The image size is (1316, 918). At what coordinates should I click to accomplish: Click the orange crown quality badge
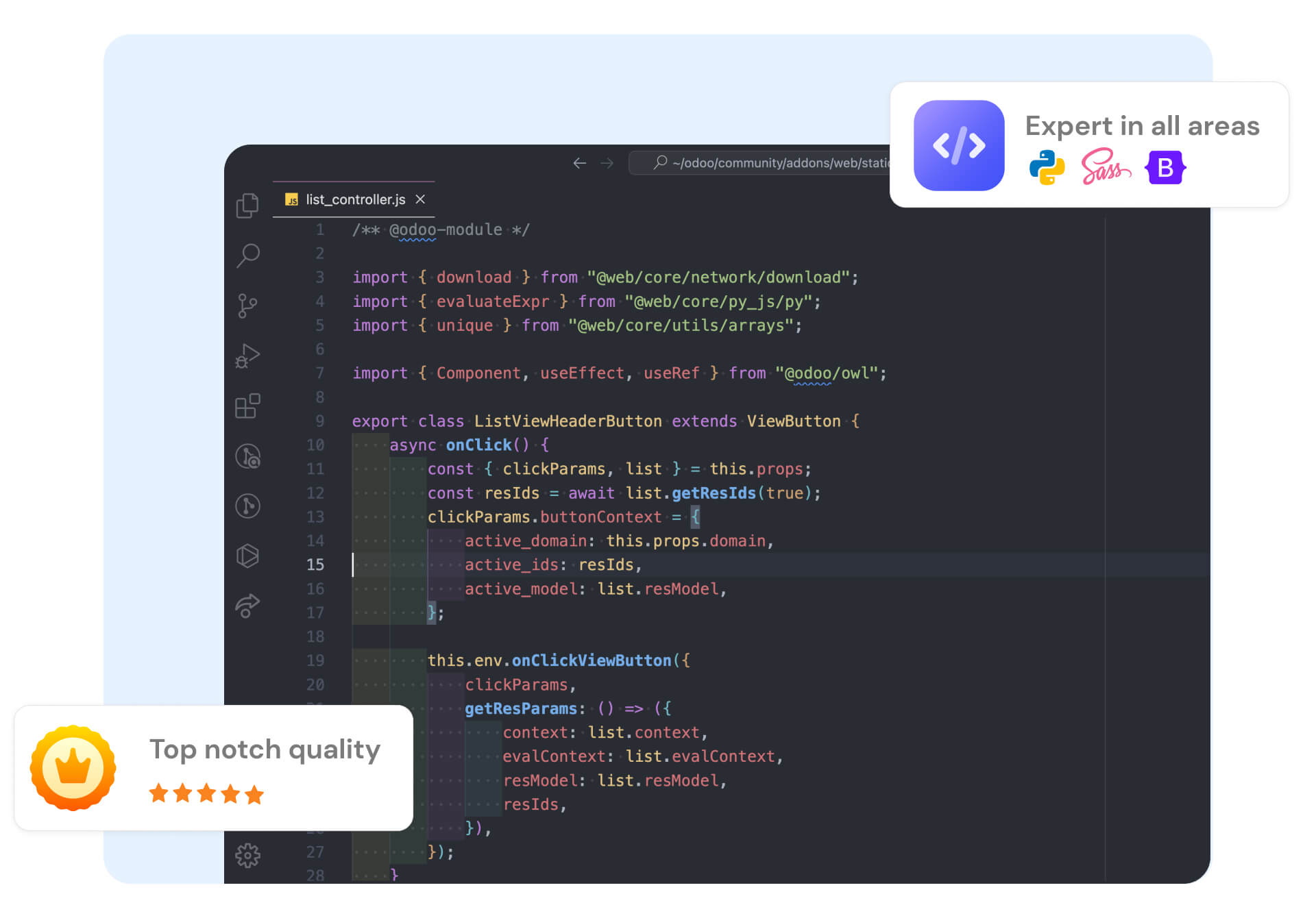click(73, 767)
